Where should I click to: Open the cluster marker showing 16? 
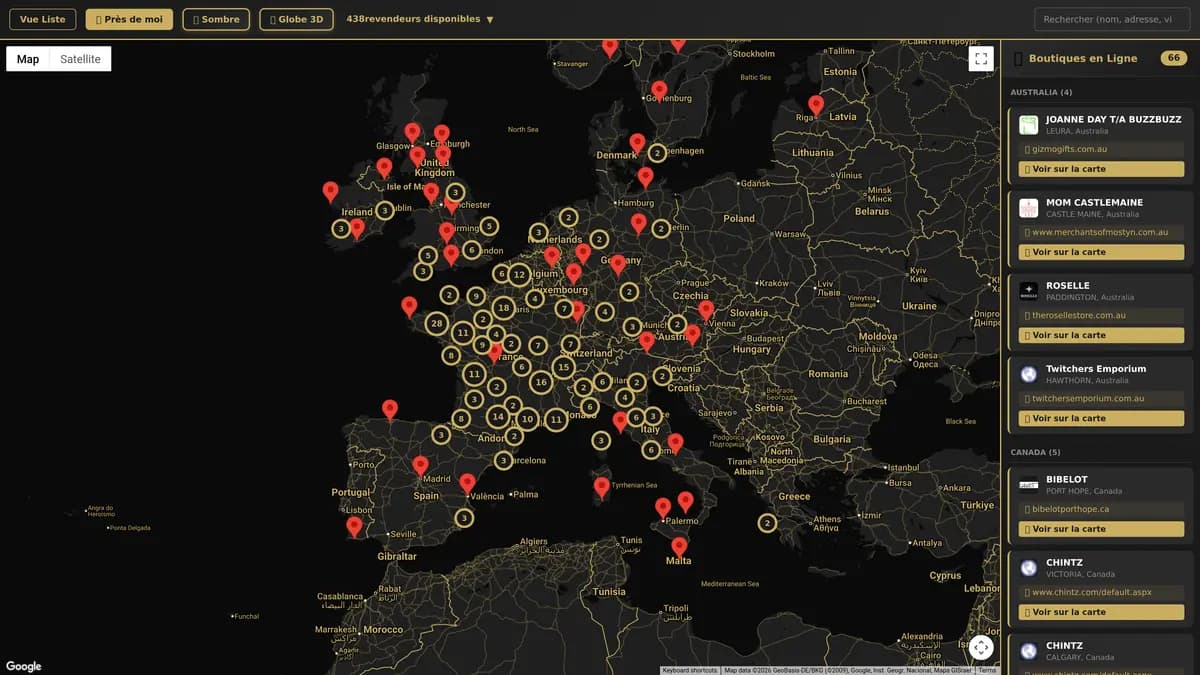pos(541,382)
